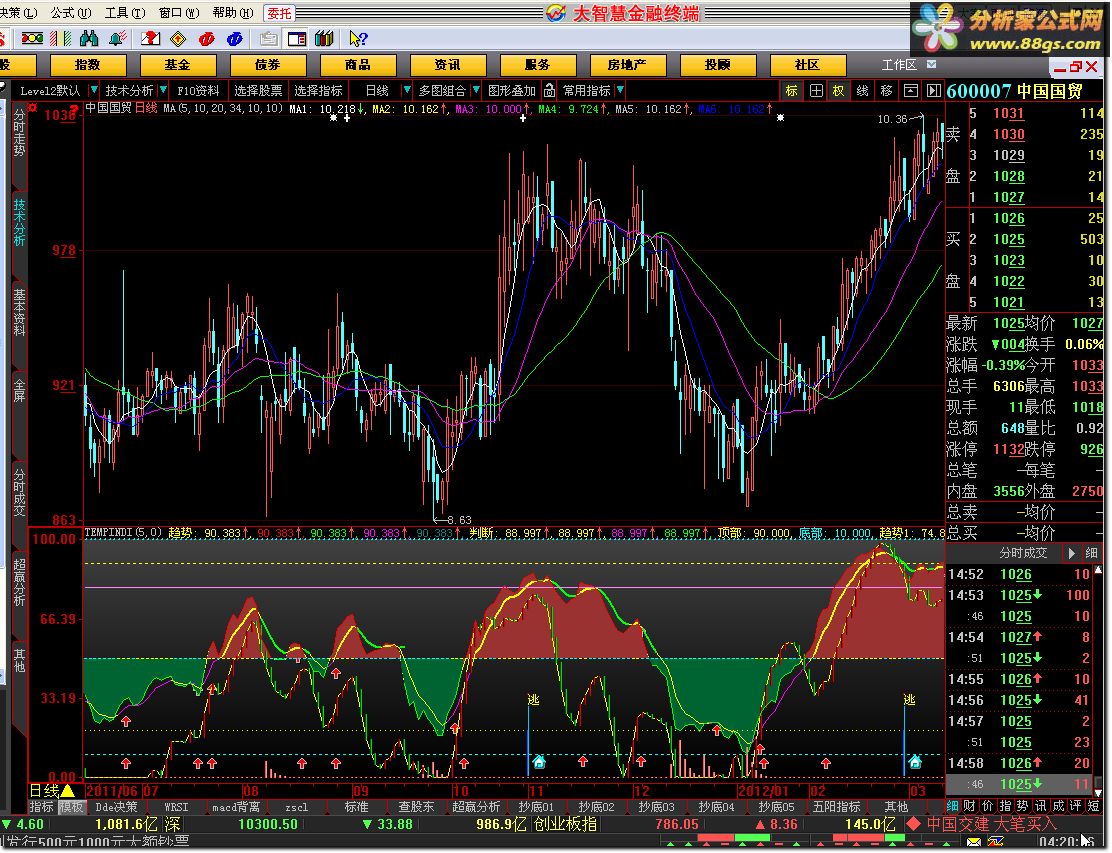Open the 帮助 menu
Viewport: 1112px width, 853px height.
pos(233,13)
